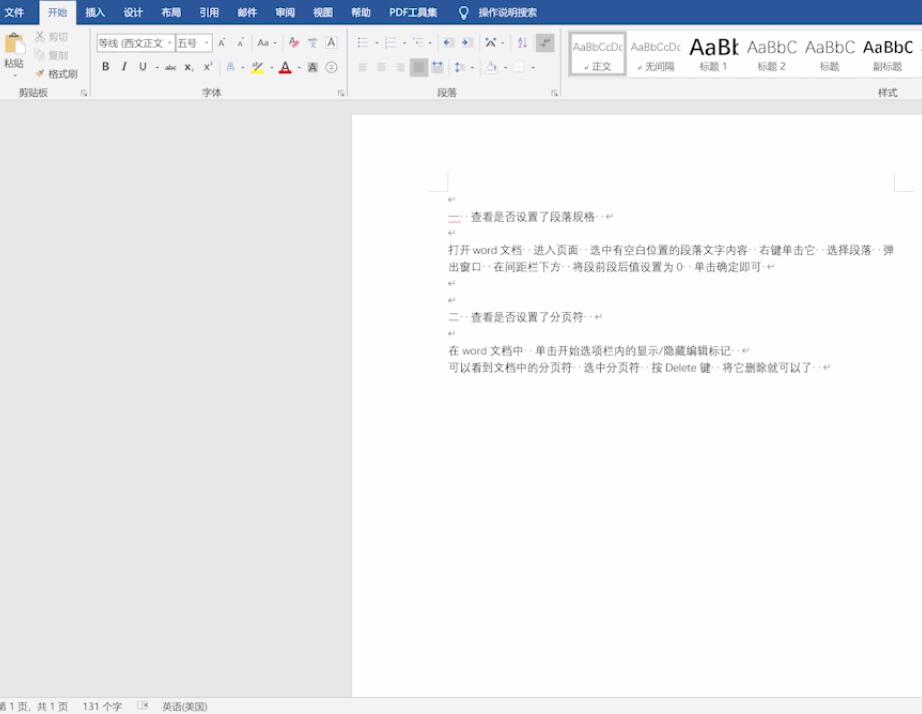Apply yellow text highlight color
The height and width of the screenshot is (714, 922).
click(258, 67)
